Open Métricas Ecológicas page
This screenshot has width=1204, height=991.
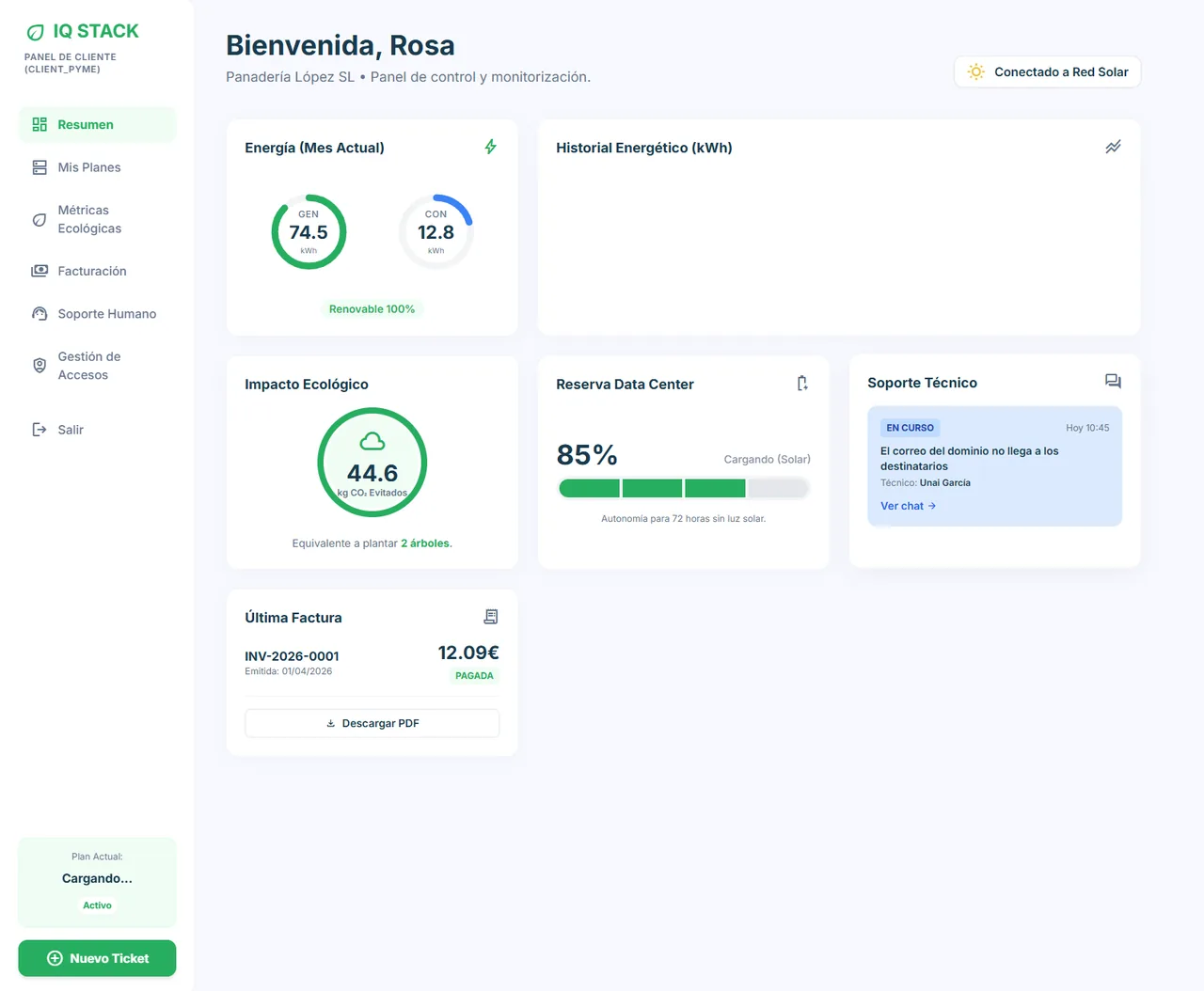pyautogui.click(x=97, y=219)
